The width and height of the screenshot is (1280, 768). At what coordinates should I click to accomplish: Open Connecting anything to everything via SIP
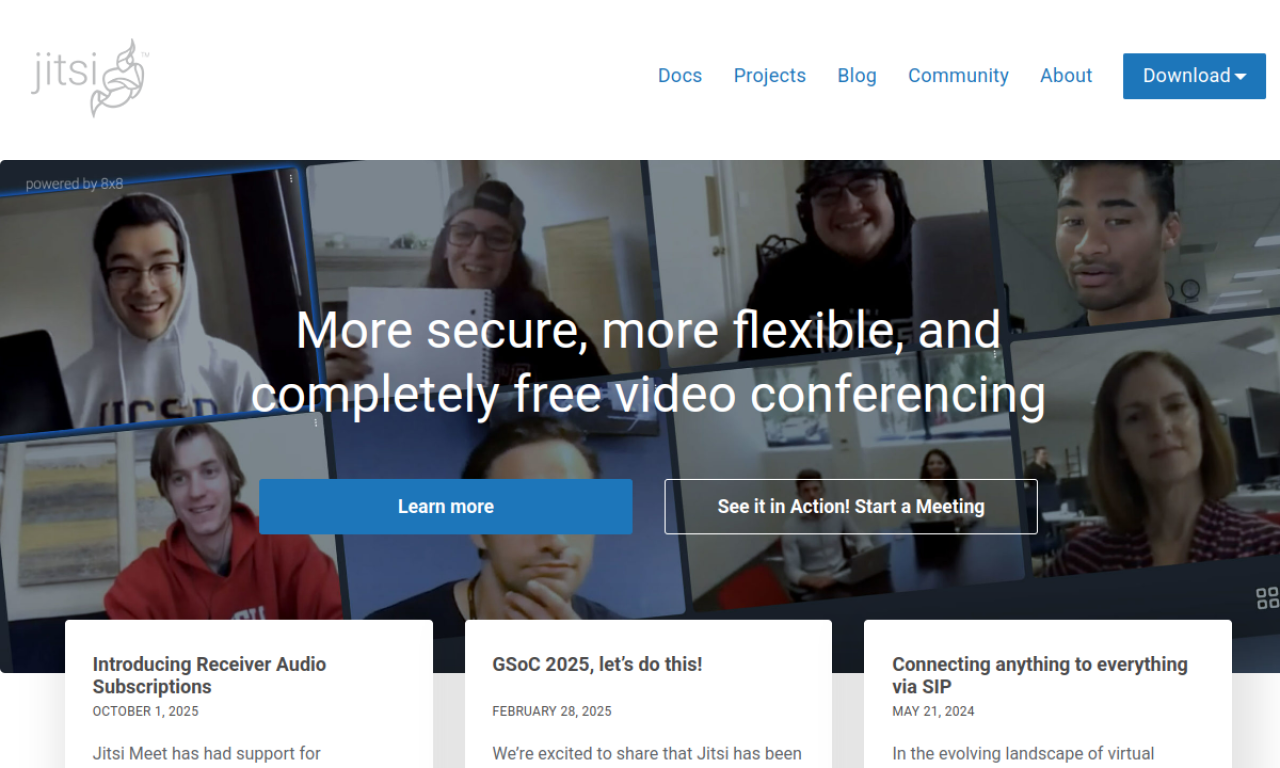click(x=1040, y=675)
